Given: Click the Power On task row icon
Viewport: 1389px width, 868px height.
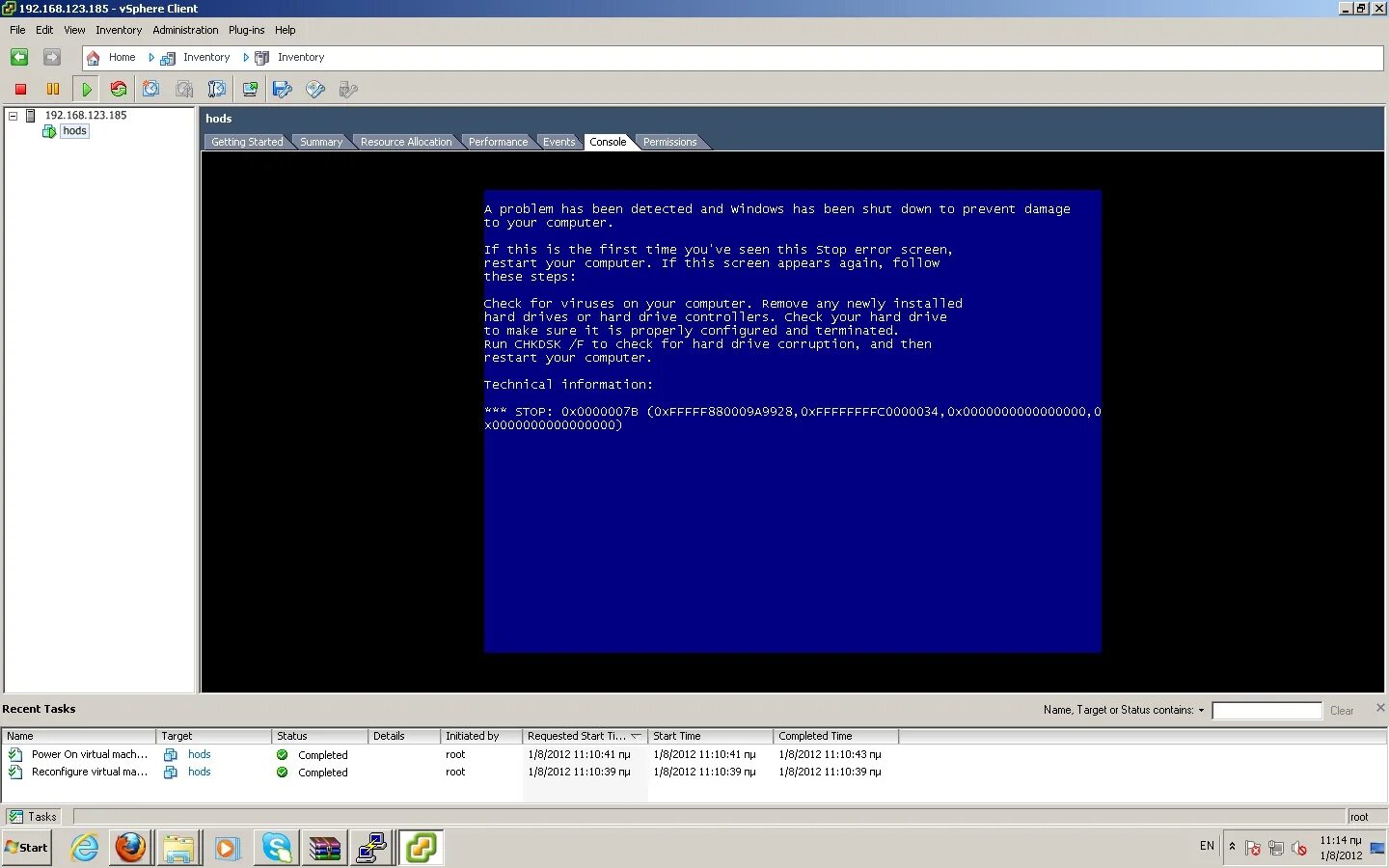Looking at the screenshot, I should pyautogui.click(x=15, y=754).
